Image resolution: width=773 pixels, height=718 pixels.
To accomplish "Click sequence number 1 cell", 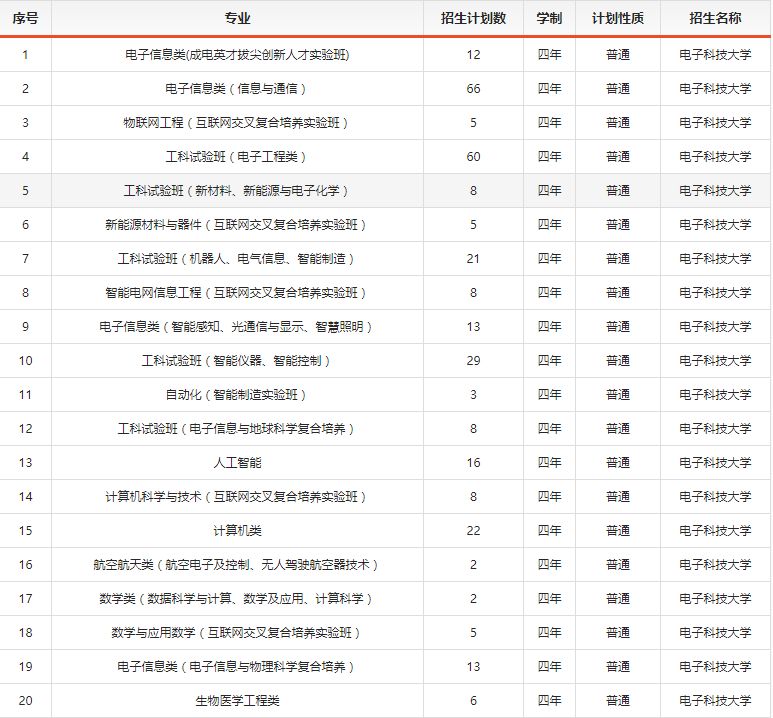I will (x=25, y=55).
